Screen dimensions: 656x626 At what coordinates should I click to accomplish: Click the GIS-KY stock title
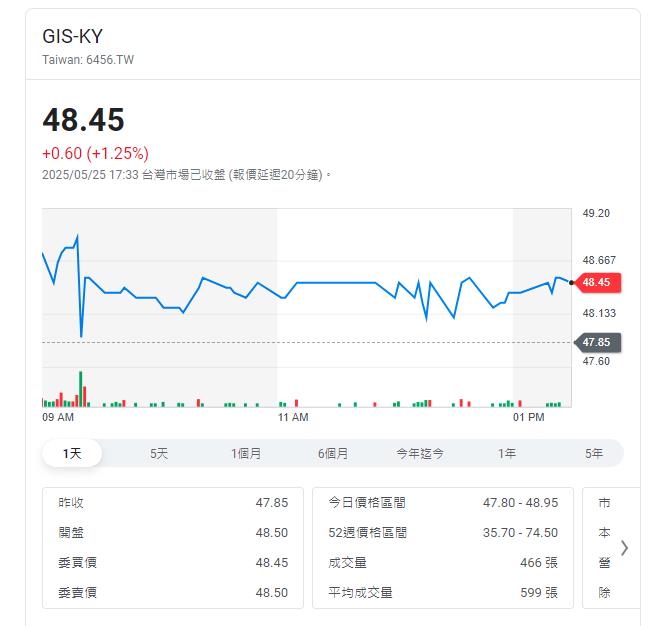coord(72,36)
